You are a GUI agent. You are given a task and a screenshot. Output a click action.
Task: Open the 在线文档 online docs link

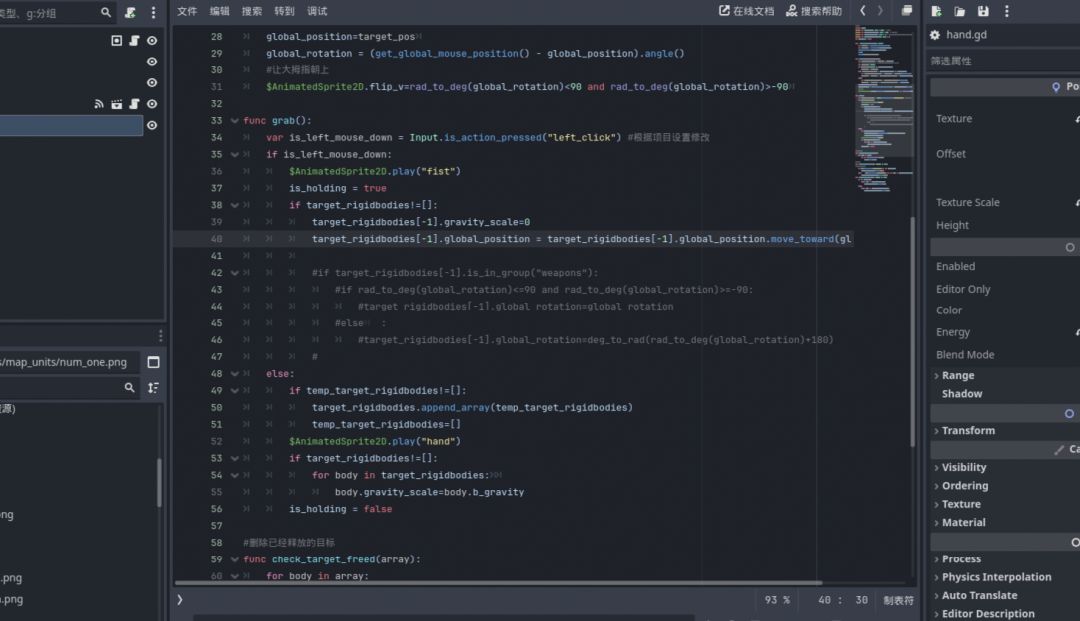[x=746, y=11]
